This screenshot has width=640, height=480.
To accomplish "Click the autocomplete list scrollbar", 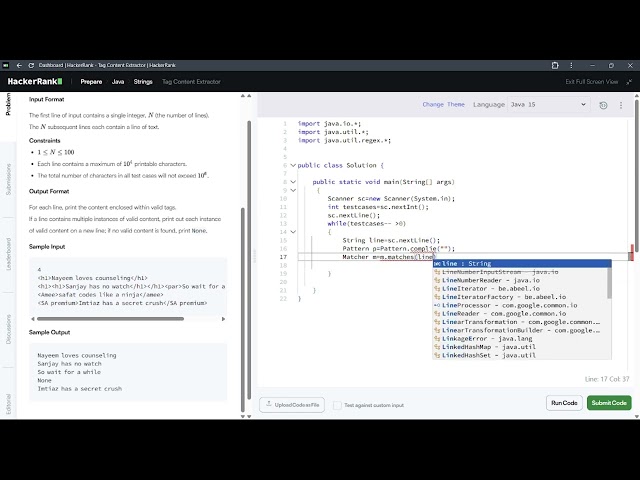I will click(x=609, y=283).
